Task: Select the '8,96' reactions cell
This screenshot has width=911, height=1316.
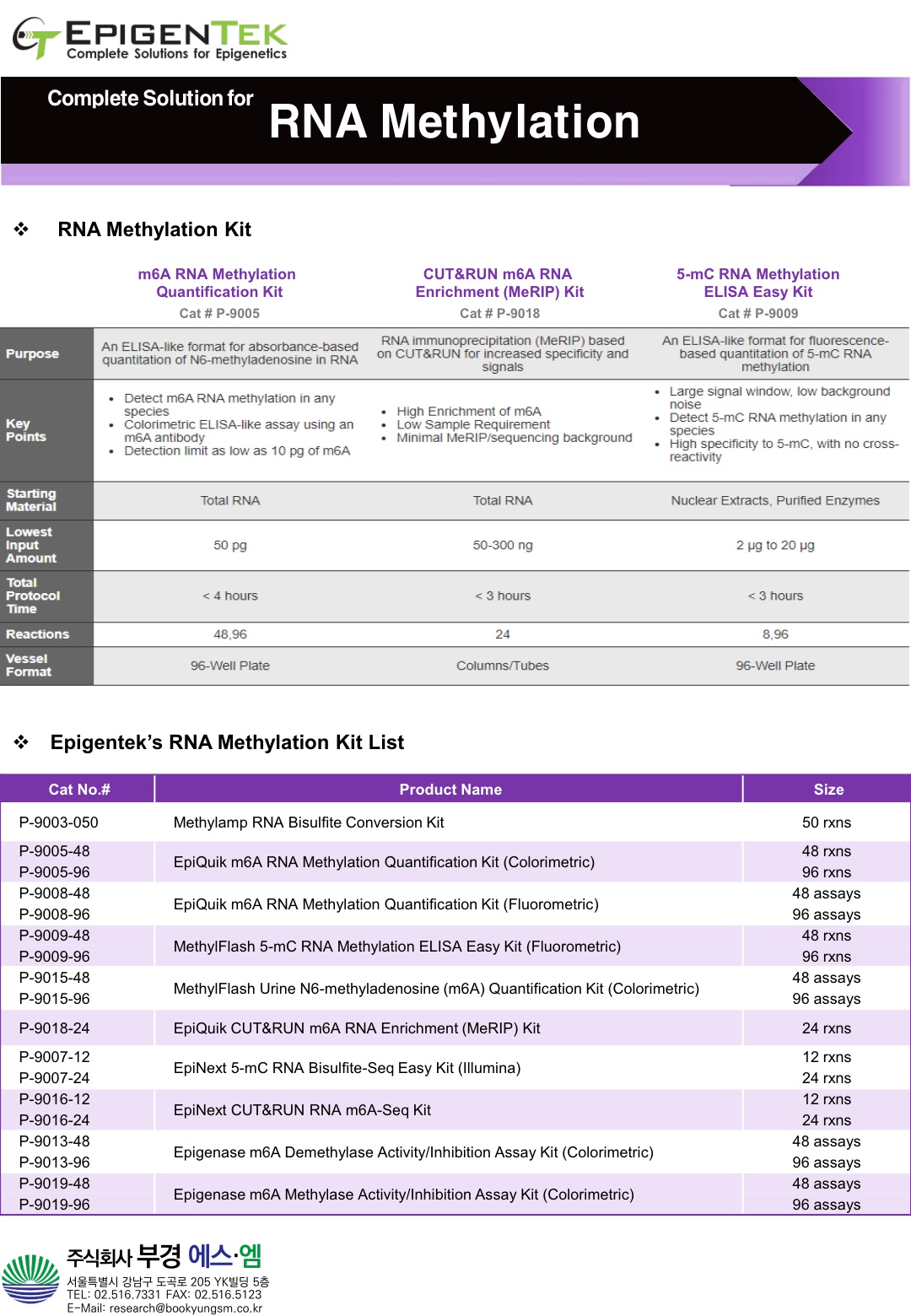Action: 775,634
